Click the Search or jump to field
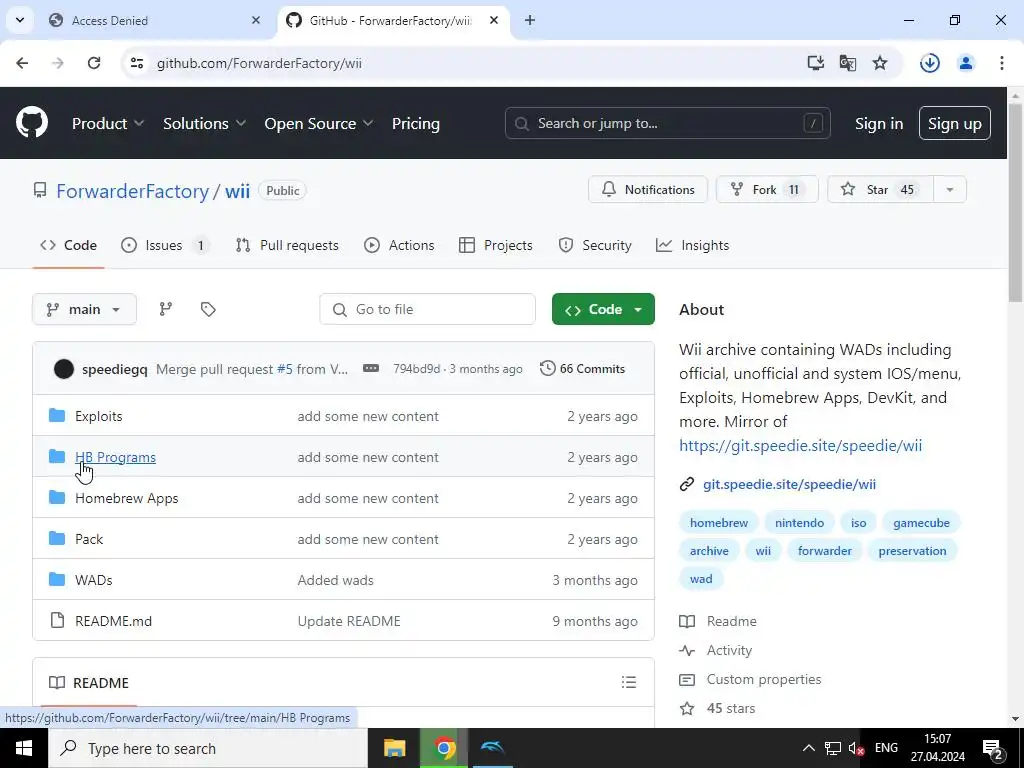 click(667, 123)
